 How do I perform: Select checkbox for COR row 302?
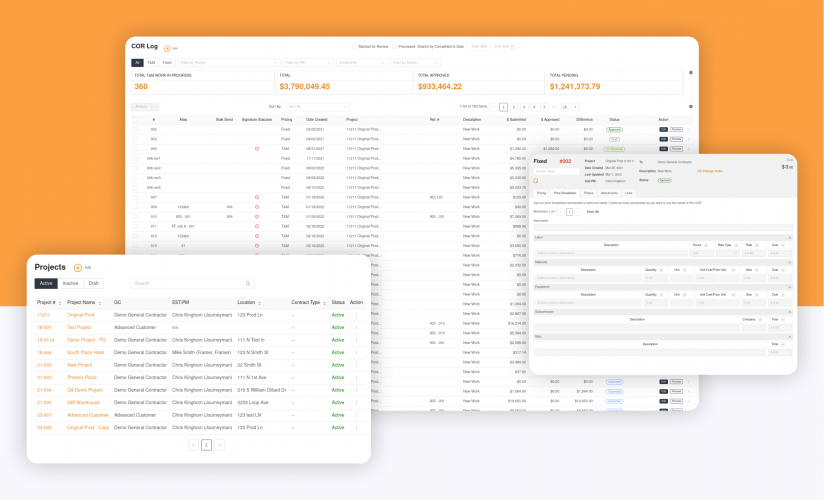coord(136,129)
